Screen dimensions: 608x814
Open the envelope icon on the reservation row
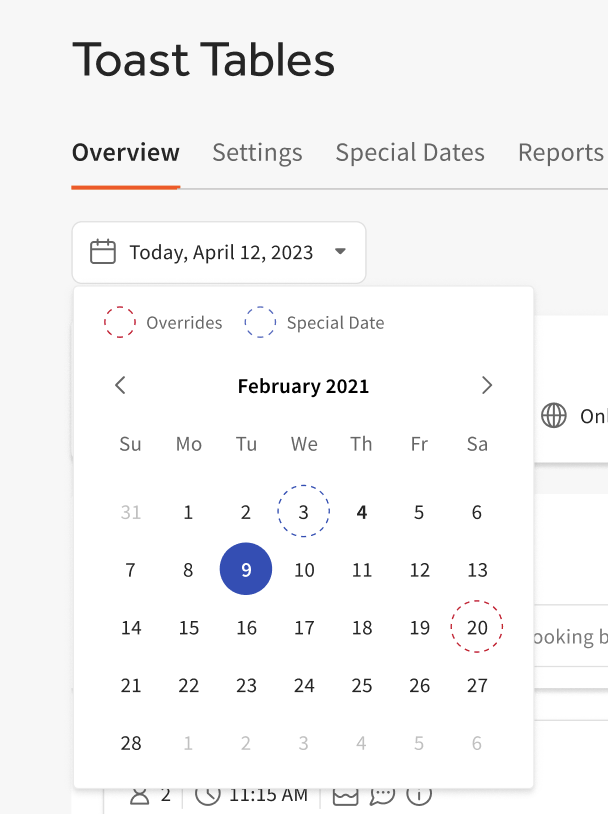click(345, 795)
